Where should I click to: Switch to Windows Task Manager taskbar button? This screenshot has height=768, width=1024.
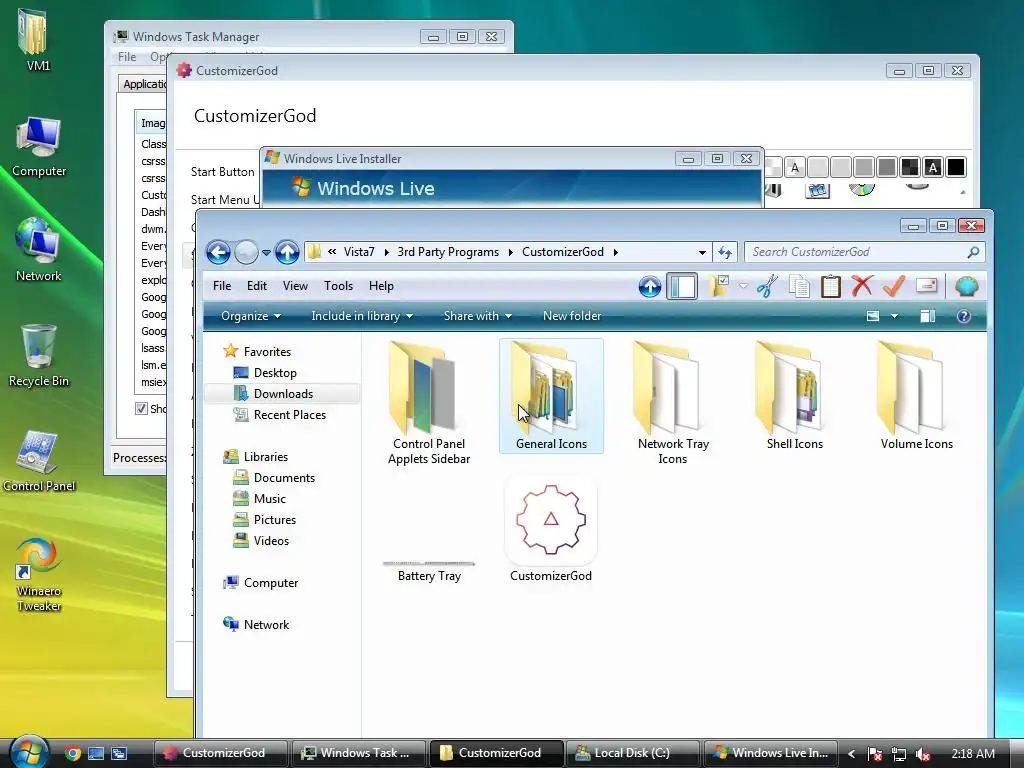[x=359, y=753]
